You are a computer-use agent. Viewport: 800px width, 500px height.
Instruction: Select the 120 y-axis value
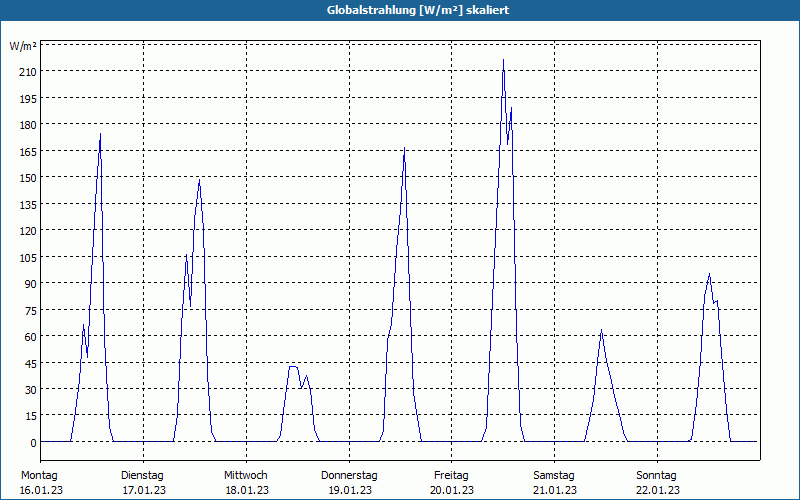[x=28, y=231]
